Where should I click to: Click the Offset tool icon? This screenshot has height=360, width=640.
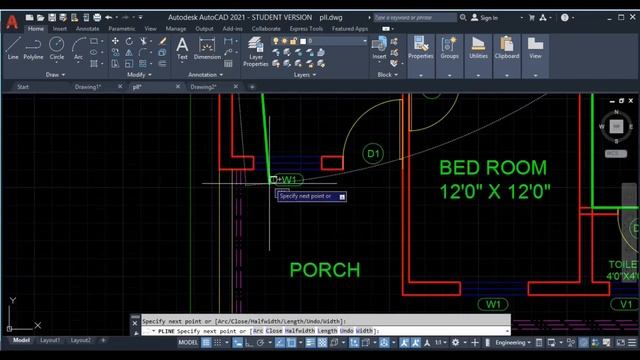click(x=162, y=64)
